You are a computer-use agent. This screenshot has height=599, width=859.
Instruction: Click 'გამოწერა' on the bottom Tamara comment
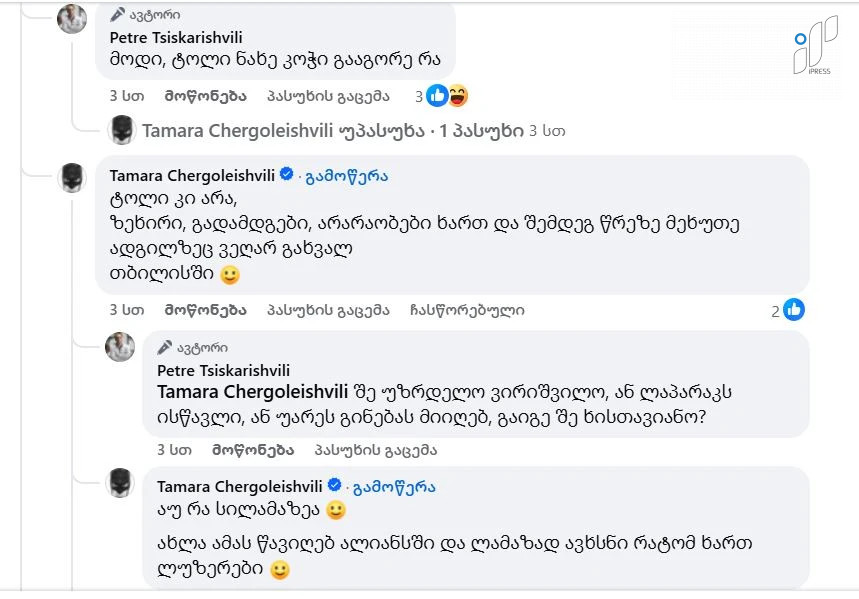(x=394, y=487)
